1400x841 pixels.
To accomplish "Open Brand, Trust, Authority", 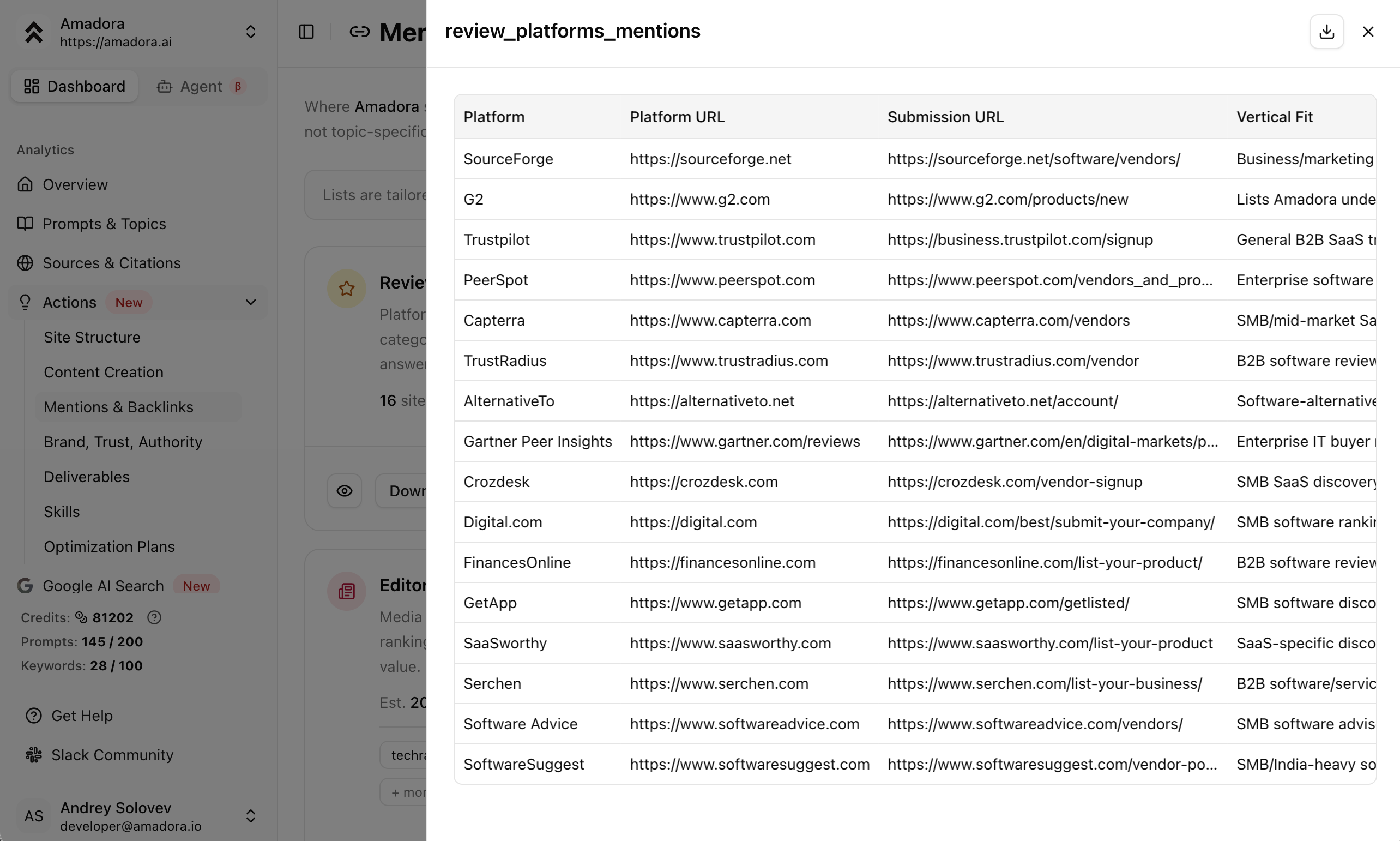I will [x=123, y=442].
